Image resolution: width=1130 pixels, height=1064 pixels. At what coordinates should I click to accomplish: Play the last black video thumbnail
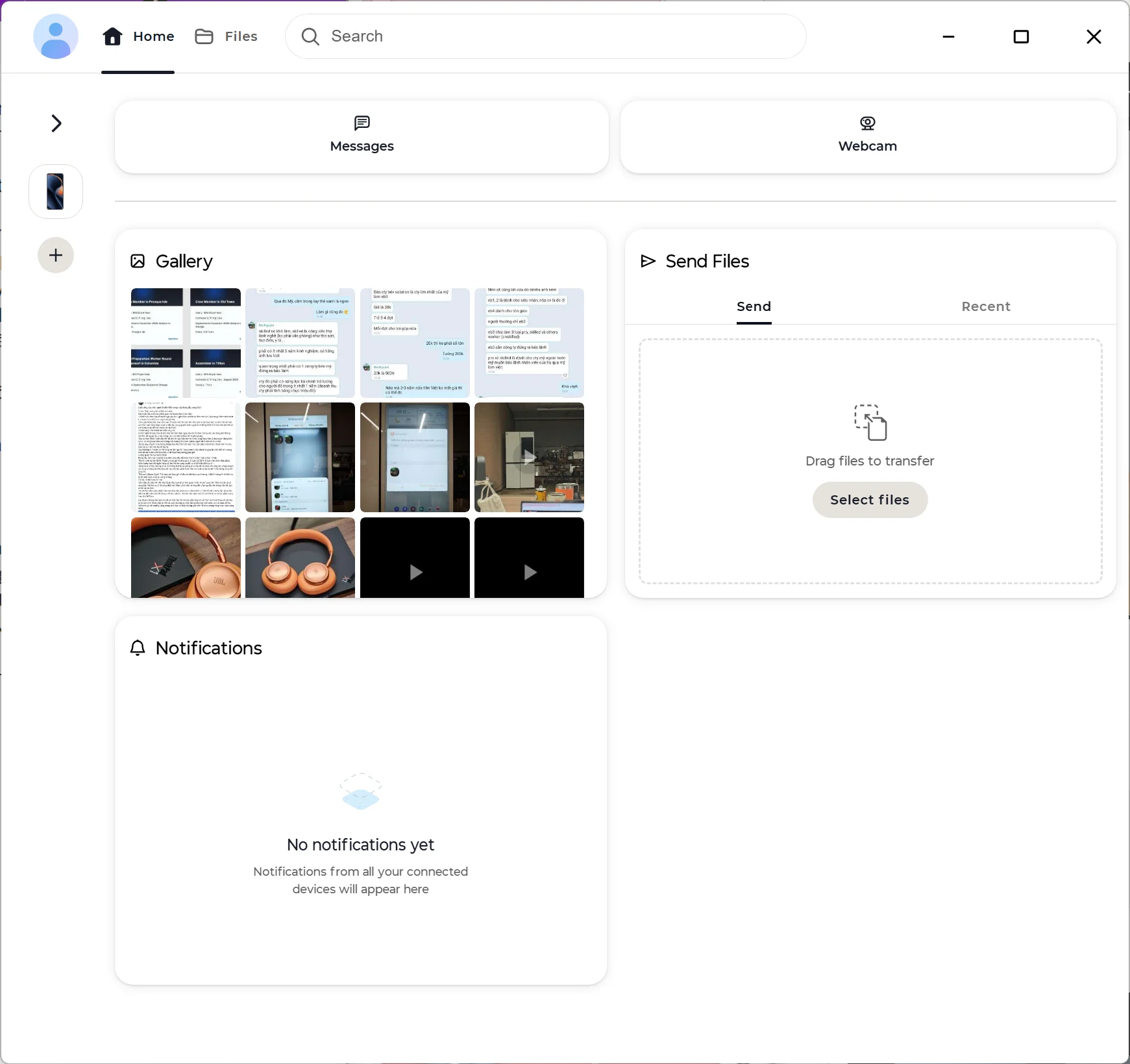[529, 558]
